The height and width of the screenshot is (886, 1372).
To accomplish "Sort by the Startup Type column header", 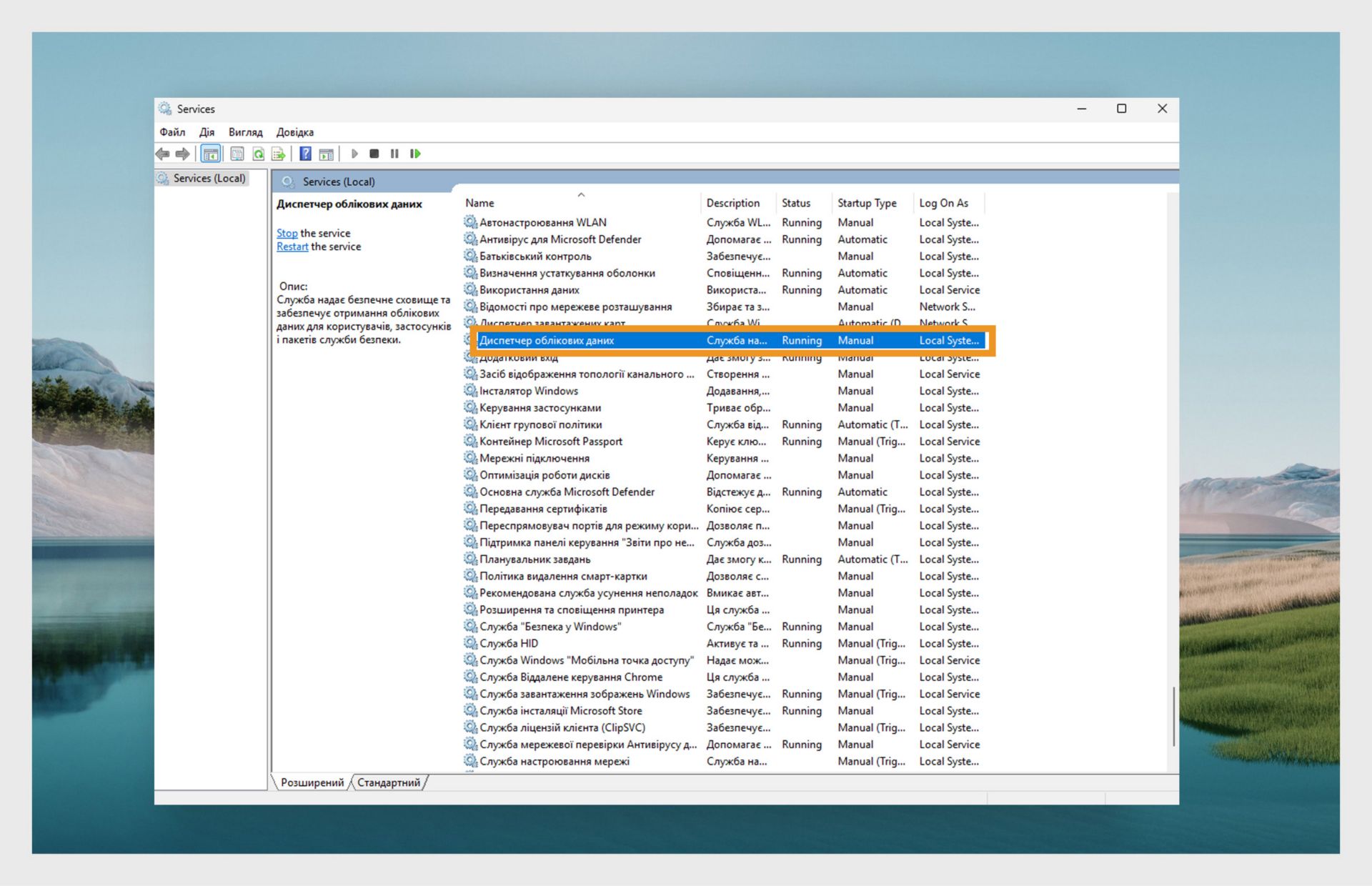I will pyautogui.click(x=866, y=203).
